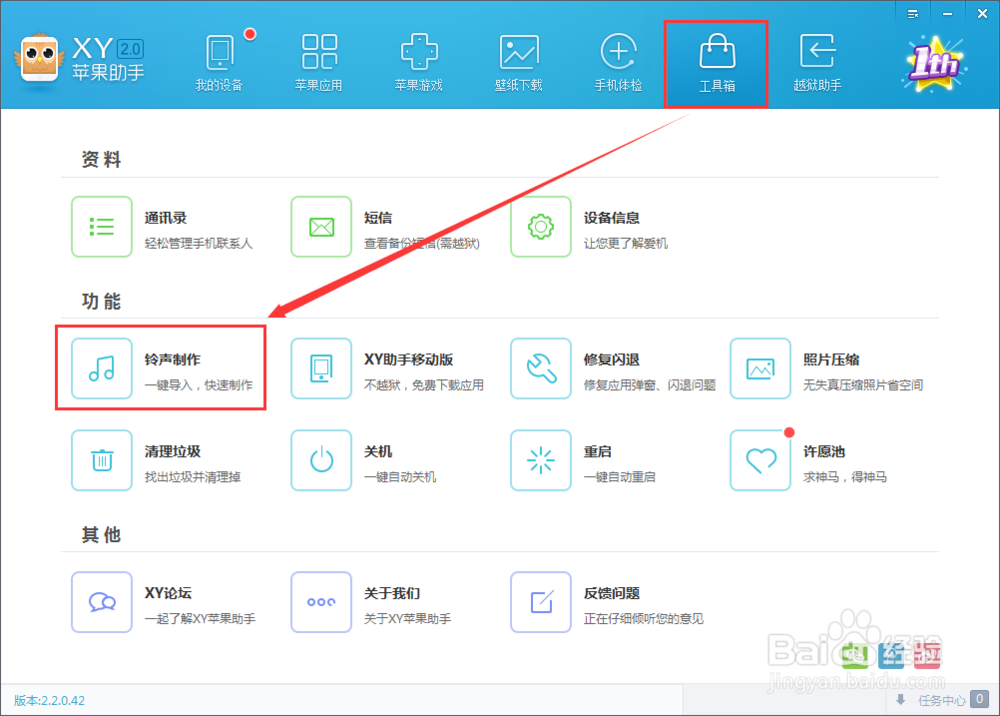
Task: Open the 我的设备 tab
Action: 219,64
